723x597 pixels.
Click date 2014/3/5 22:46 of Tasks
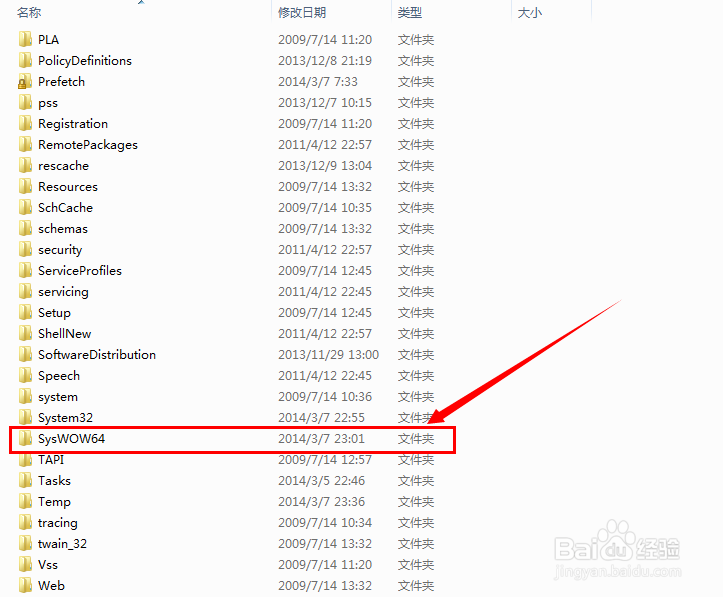(321, 480)
